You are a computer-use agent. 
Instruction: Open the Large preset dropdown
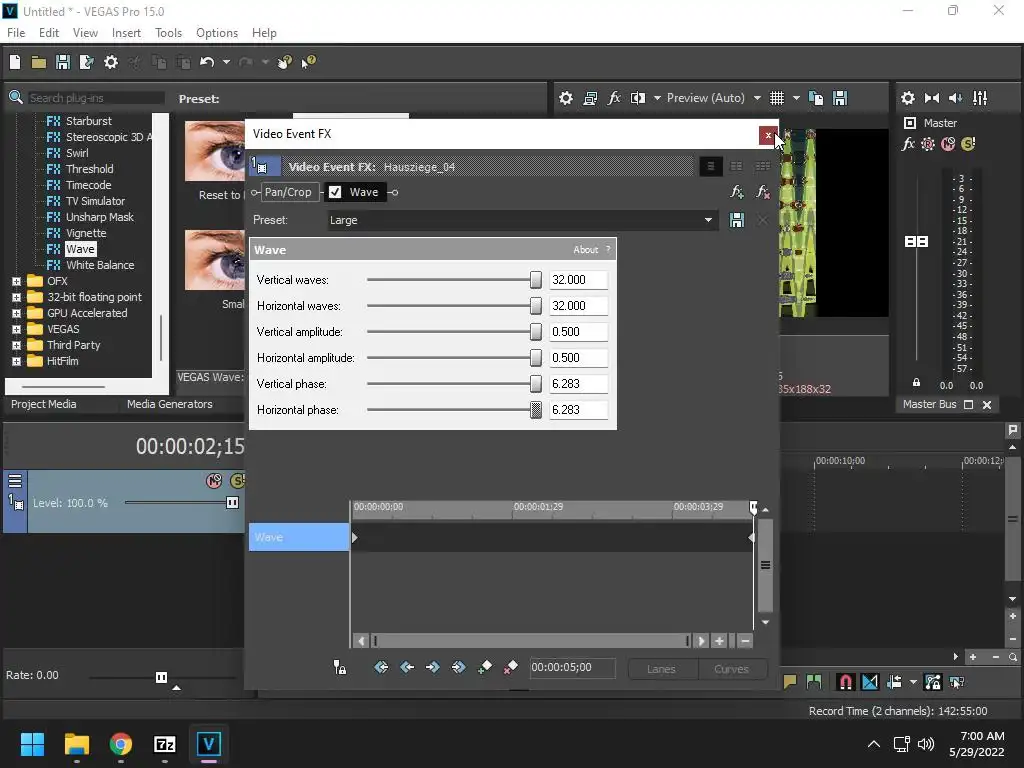(x=708, y=220)
